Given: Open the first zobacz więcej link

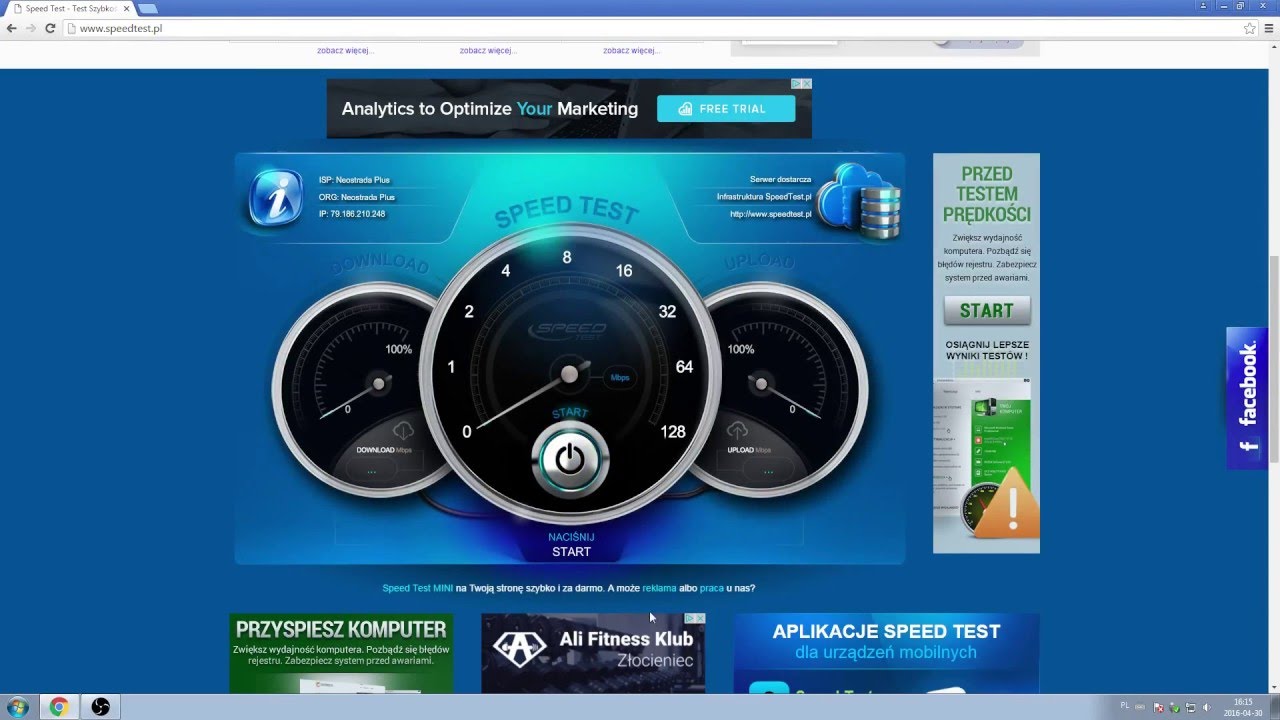Looking at the screenshot, I should [x=345, y=50].
